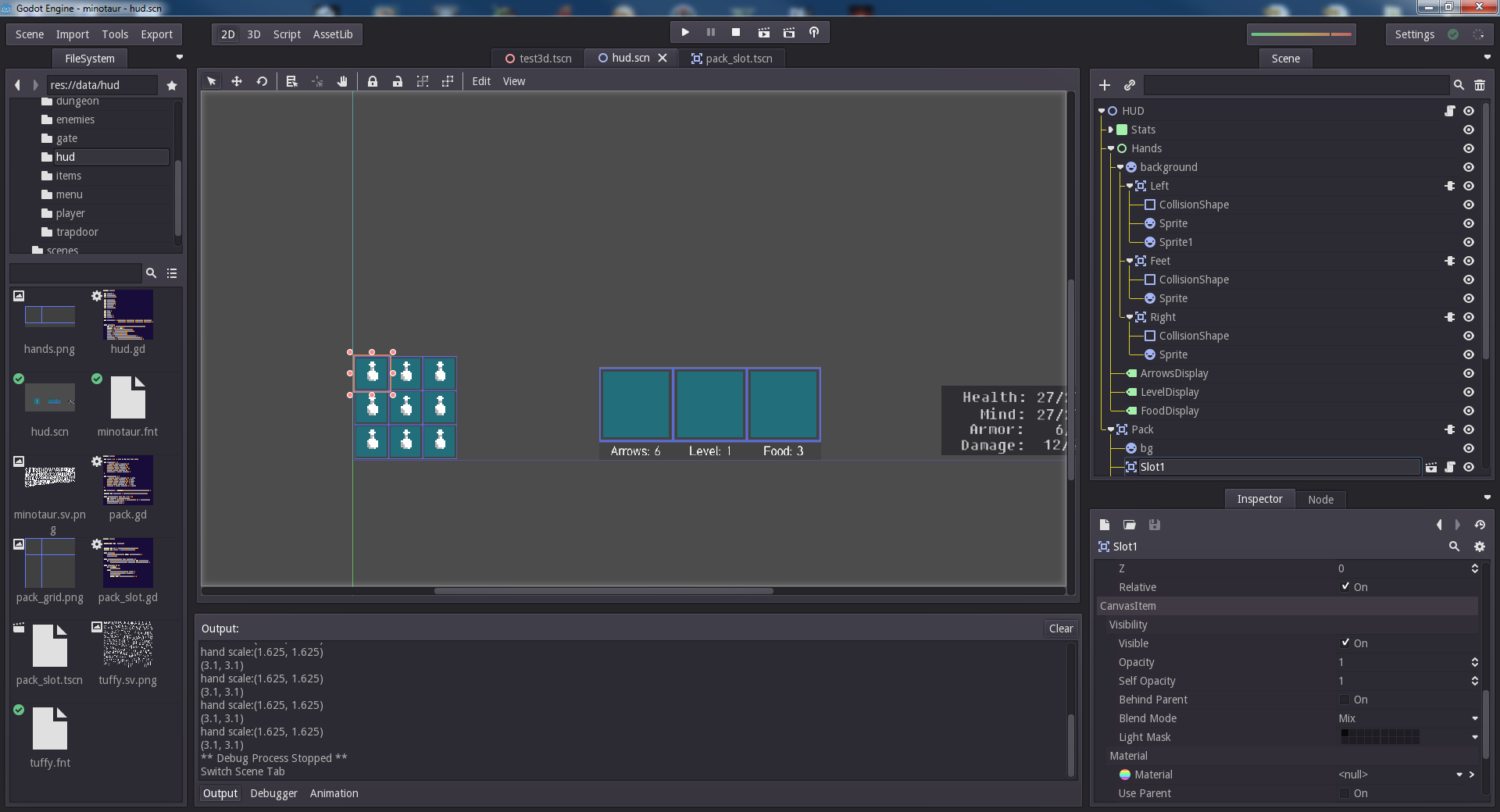Activate the Pan tool
1500x812 pixels.
coord(342,81)
